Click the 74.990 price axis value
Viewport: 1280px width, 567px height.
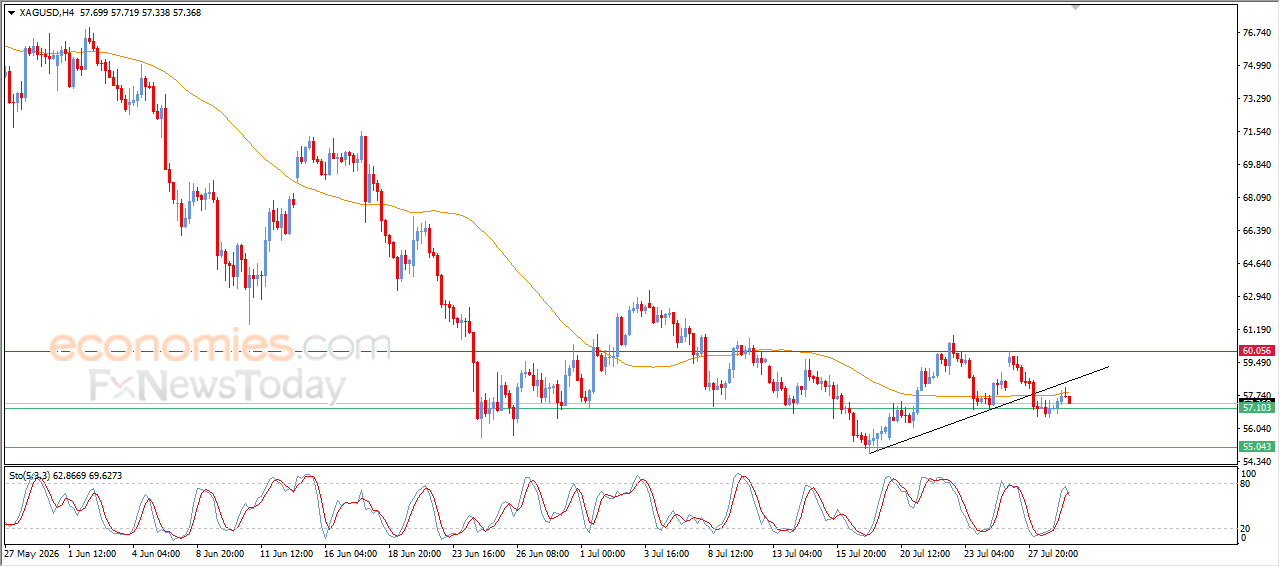[x=1258, y=66]
